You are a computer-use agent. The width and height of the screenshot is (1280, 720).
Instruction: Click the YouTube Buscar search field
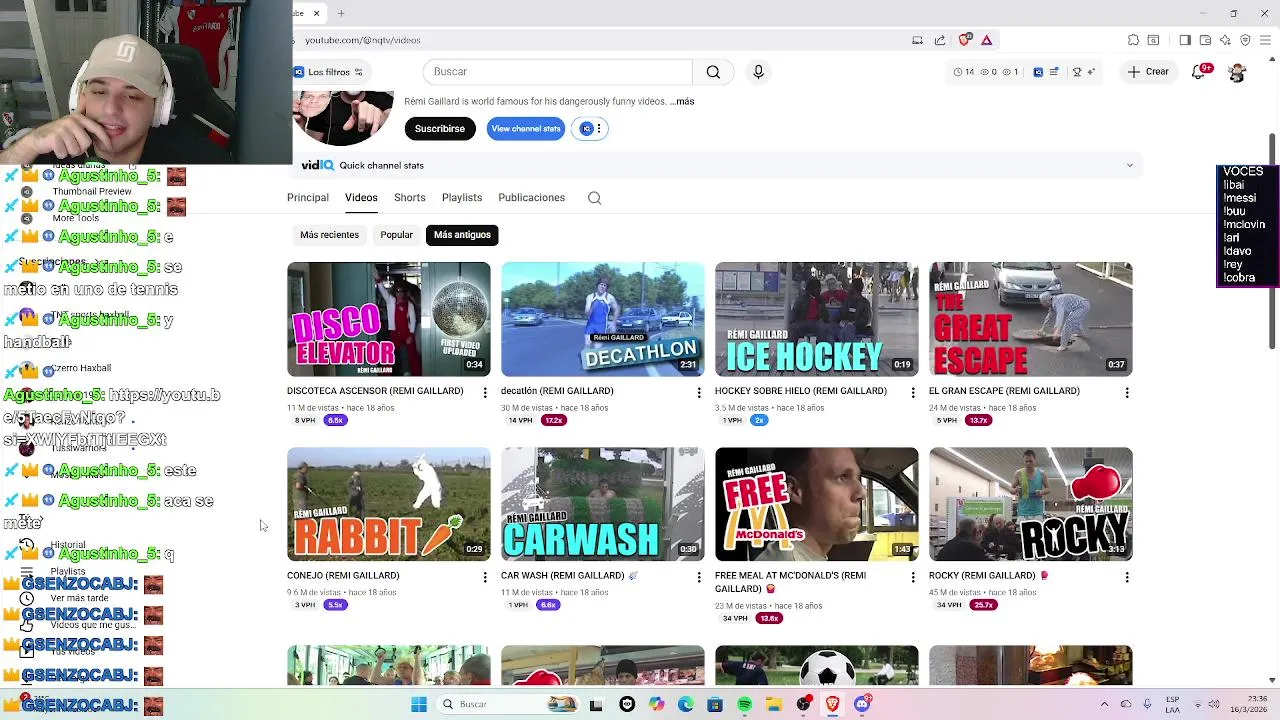(558, 72)
